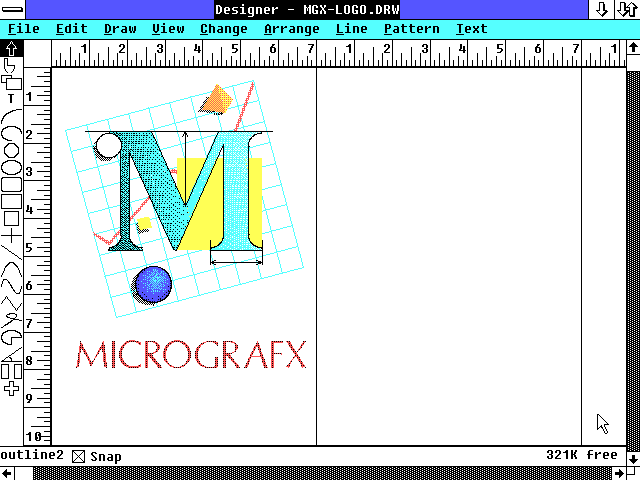Click the vertical scrollbar down arrow
This screenshot has width=640, height=480.
(633, 458)
